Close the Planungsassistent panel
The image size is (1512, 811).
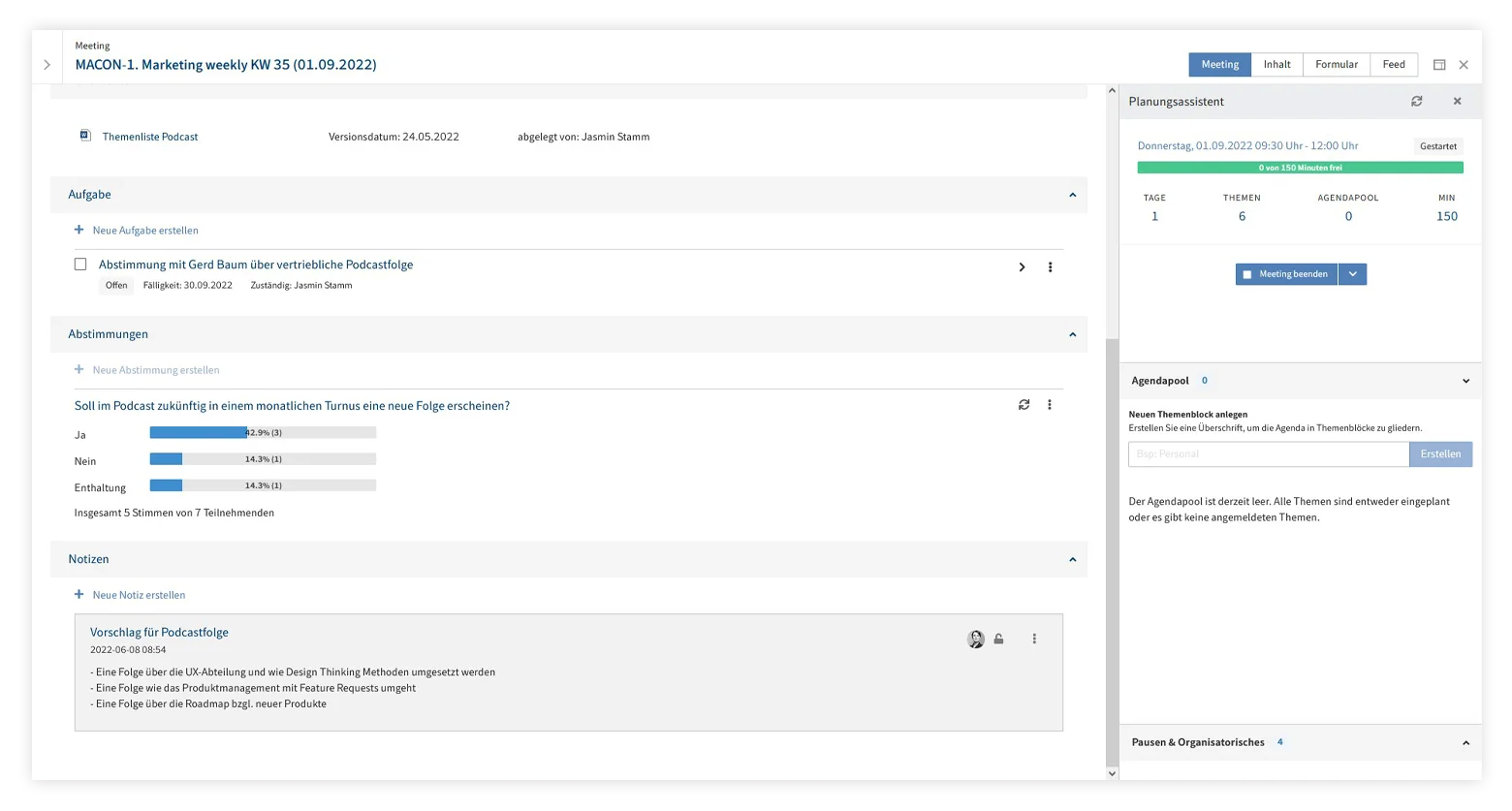click(x=1457, y=102)
